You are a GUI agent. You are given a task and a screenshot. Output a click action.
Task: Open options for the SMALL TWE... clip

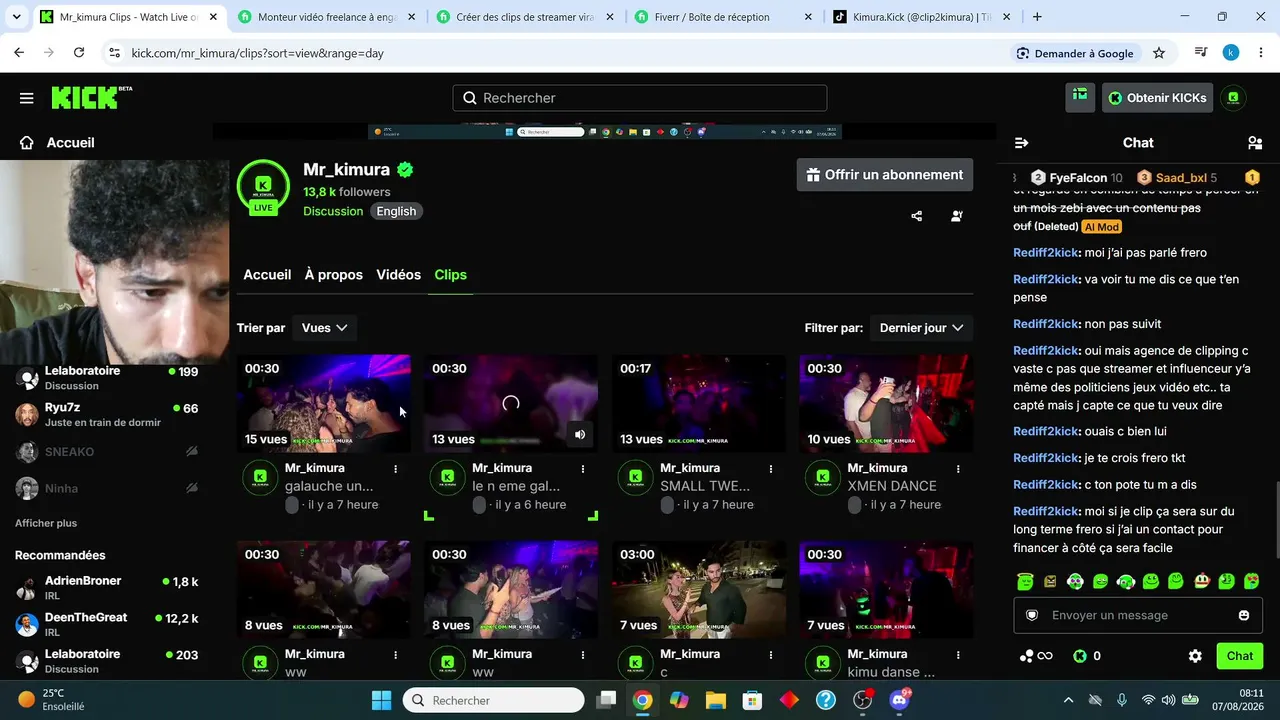point(771,469)
